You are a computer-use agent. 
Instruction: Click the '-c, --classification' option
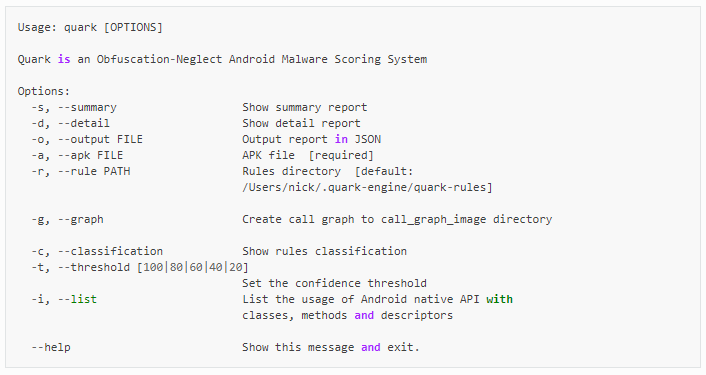click(x=97, y=252)
